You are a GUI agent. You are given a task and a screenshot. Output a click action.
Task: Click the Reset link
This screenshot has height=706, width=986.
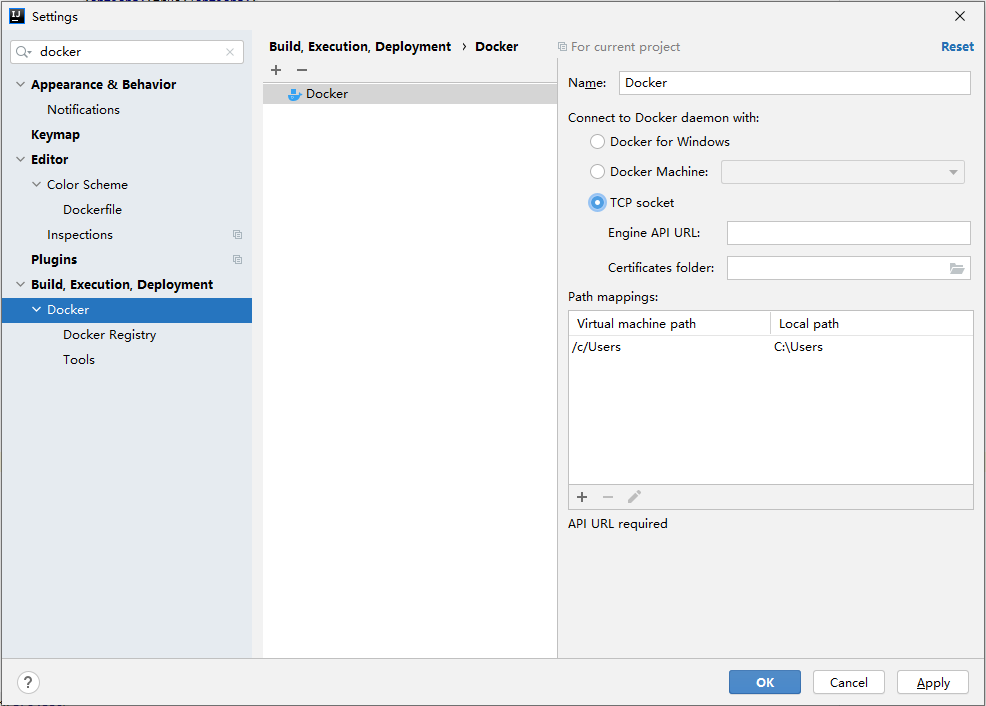956,47
